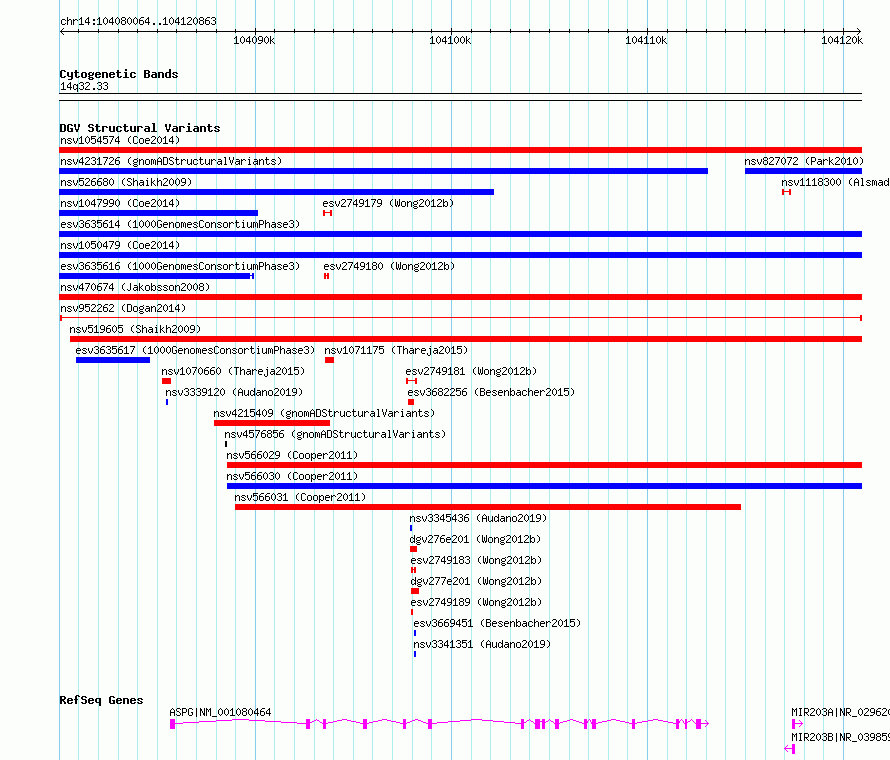The image size is (890, 760).
Task: Click the red dgv277e201 variant block
Action: coord(415,591)
